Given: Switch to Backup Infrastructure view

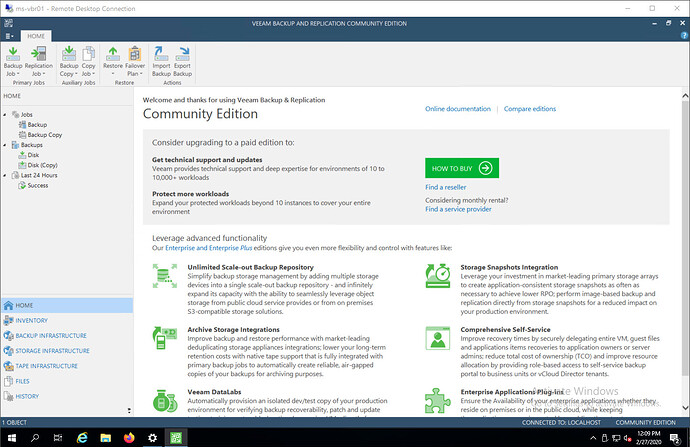Looking at the screenshot, I should pyautogui.click(x=50, y=336).
